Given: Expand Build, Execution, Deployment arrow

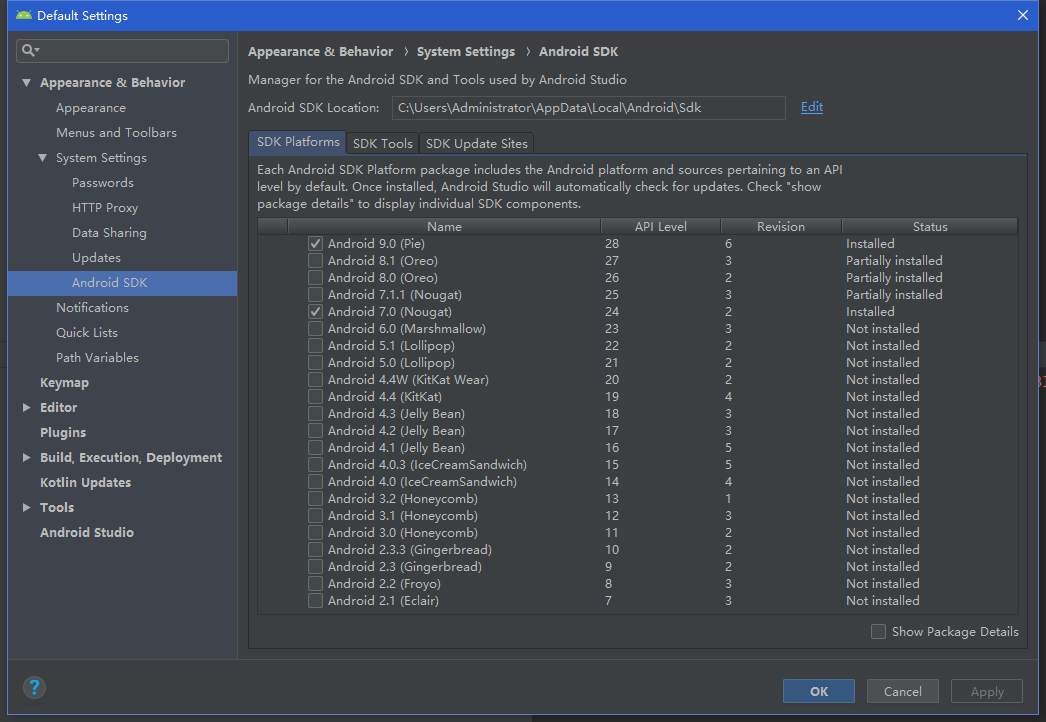Looking at the screenshot, I should (x=27, y=457).
